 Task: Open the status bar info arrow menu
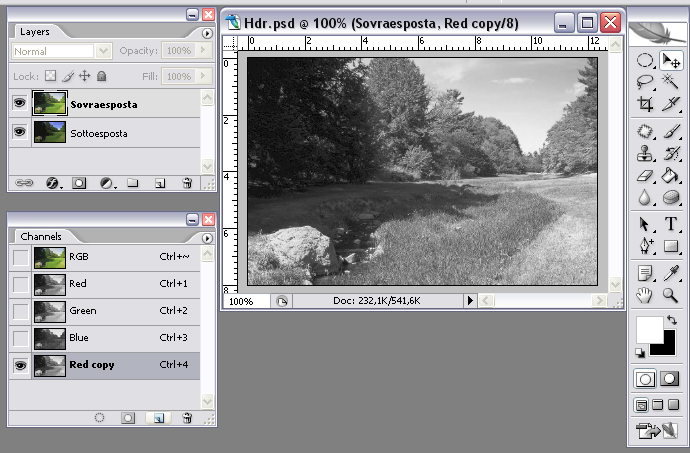point(470,301)
